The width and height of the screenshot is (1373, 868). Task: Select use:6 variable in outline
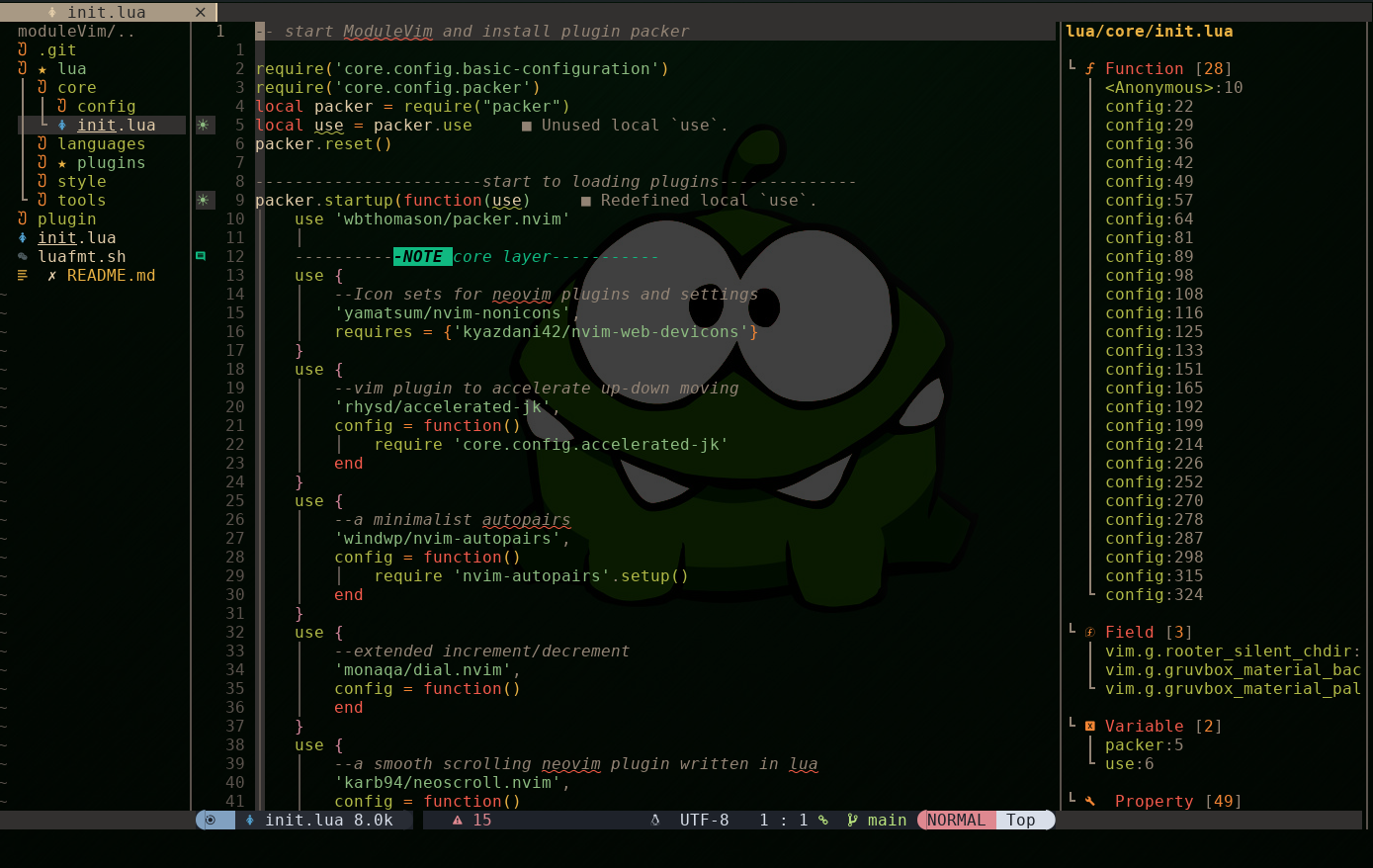coord(1130,764)
